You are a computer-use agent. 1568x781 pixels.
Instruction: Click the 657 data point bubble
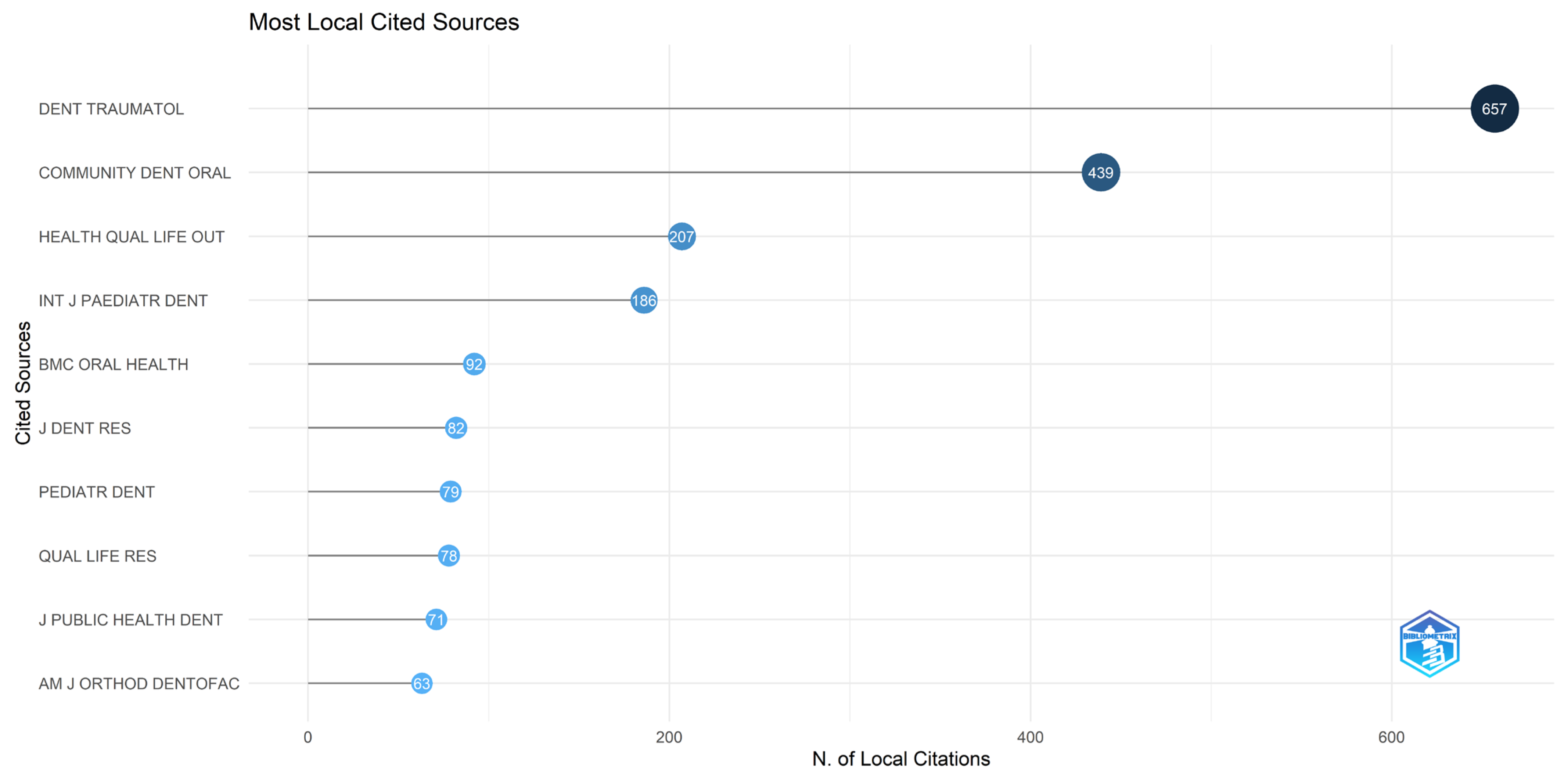tap(1495, 109)
